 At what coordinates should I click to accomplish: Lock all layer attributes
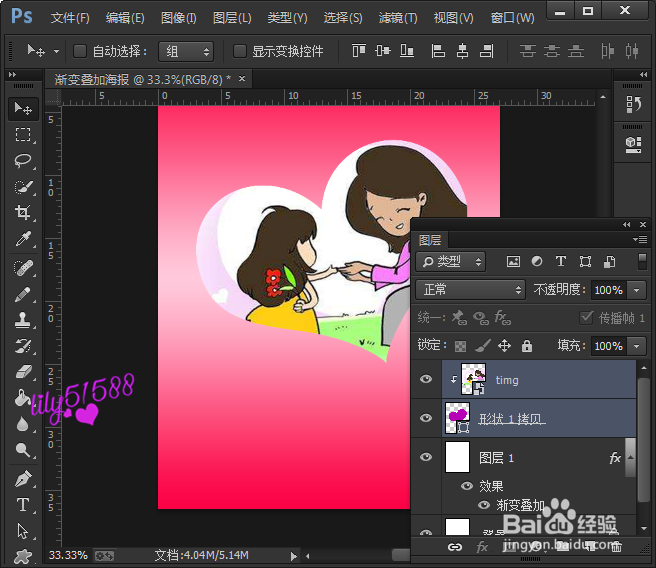click(x=527, y=346)
